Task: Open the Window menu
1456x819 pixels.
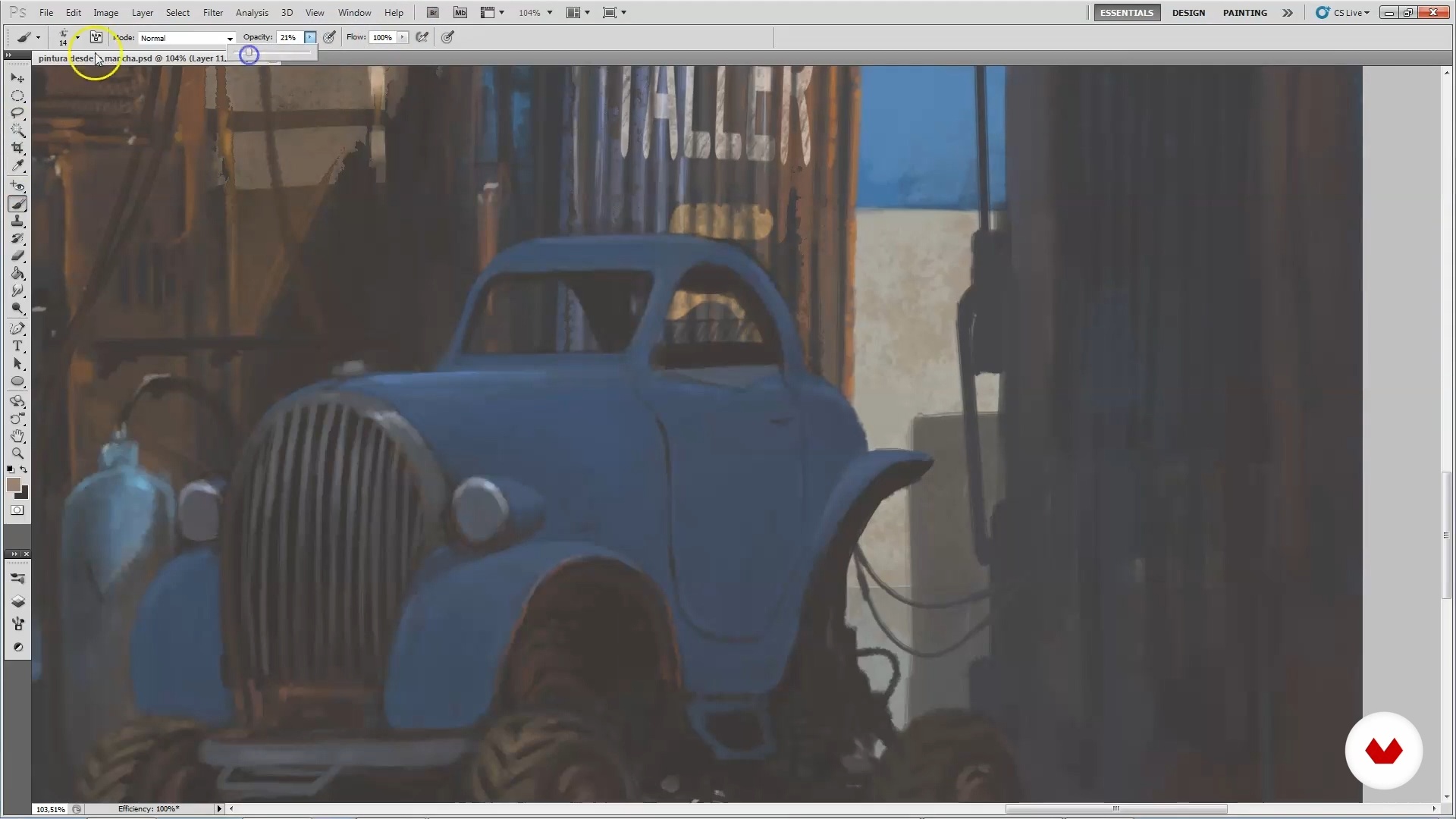Action: point(354,13)
